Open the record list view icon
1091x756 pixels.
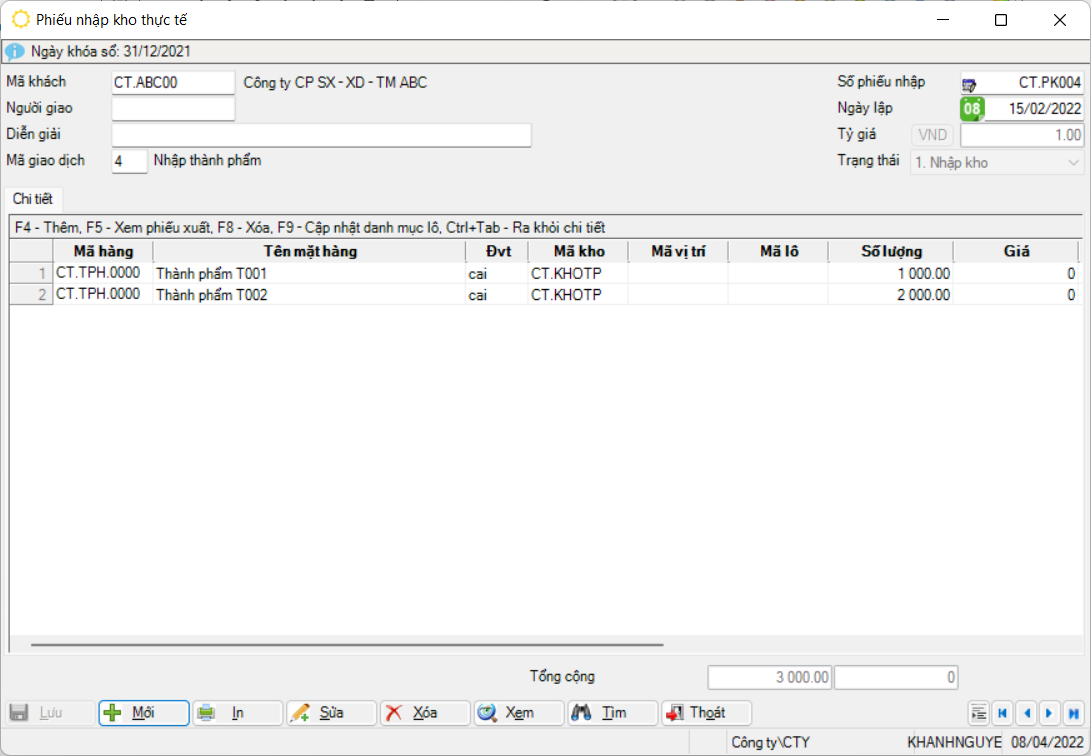click(x=979, y=713)
